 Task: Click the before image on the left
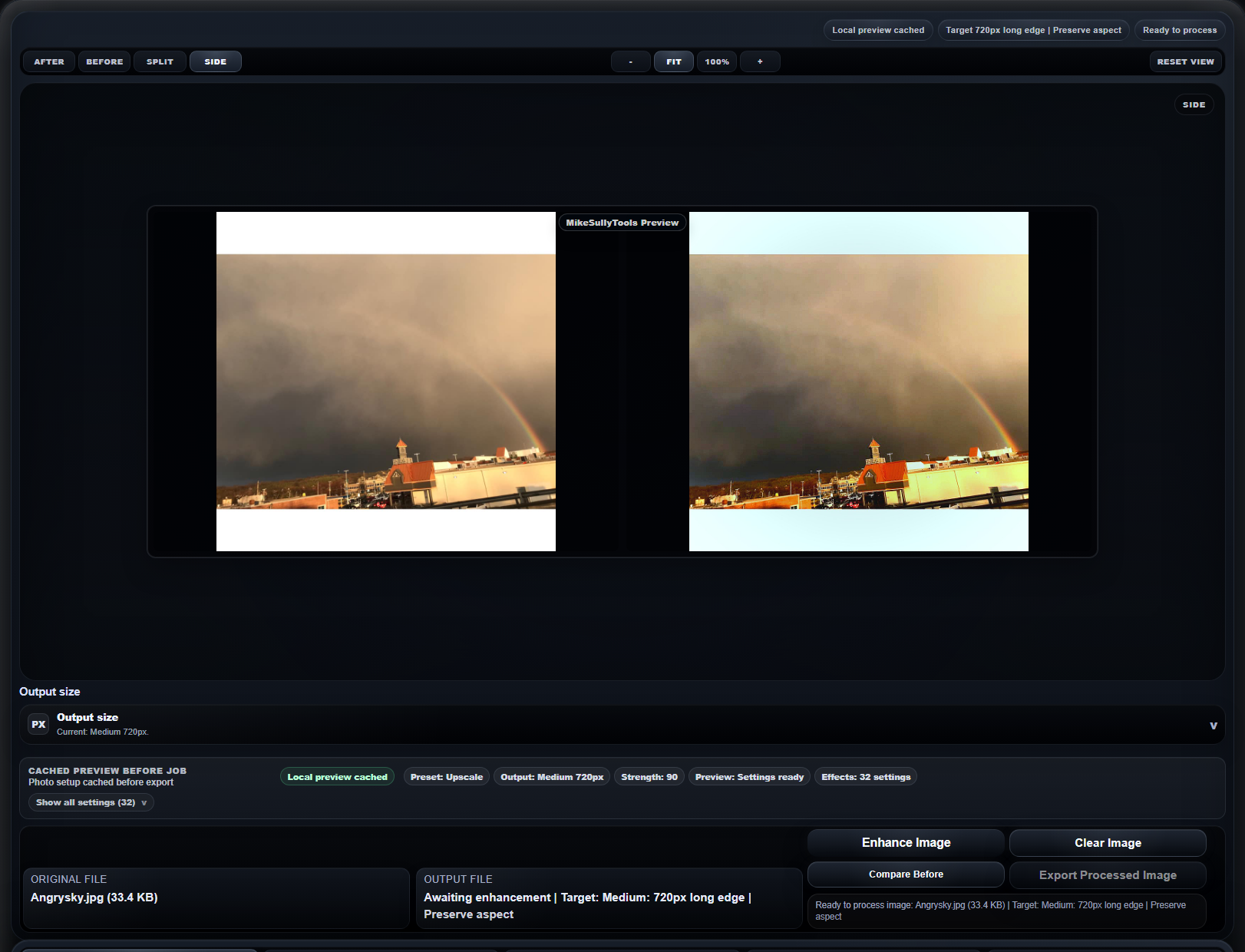(x=386, y=382)
